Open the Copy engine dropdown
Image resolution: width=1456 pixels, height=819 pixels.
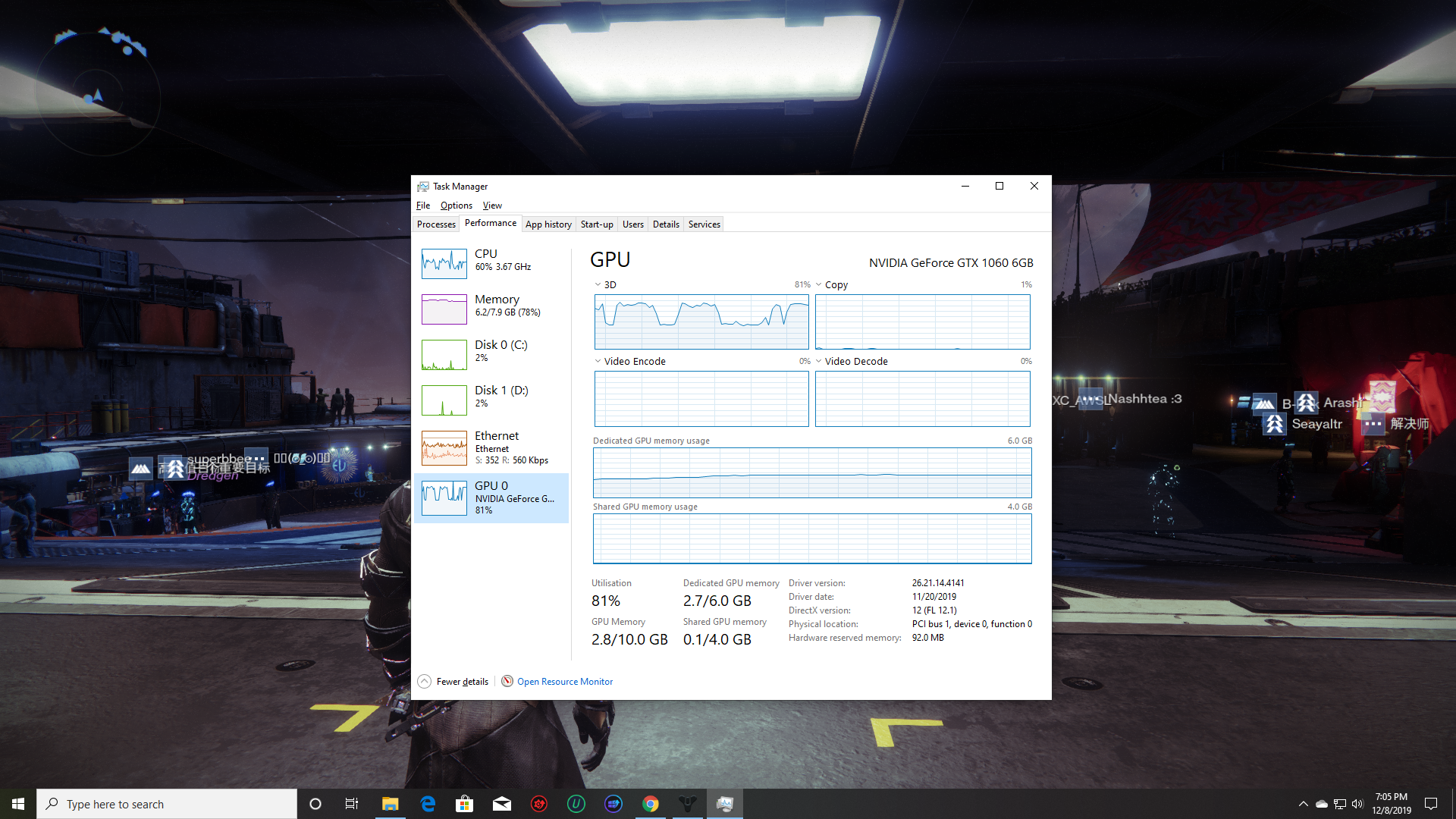tap(819, 285)
